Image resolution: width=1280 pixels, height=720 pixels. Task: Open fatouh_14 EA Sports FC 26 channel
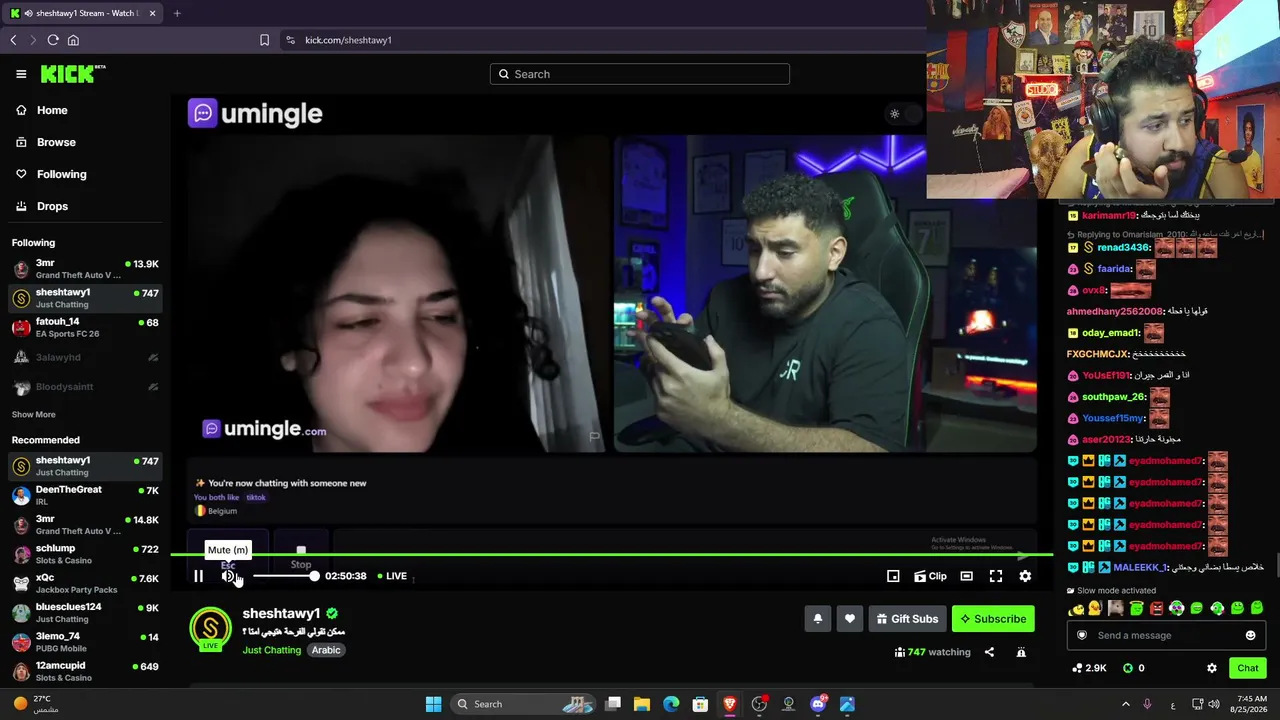click(85, 327)
